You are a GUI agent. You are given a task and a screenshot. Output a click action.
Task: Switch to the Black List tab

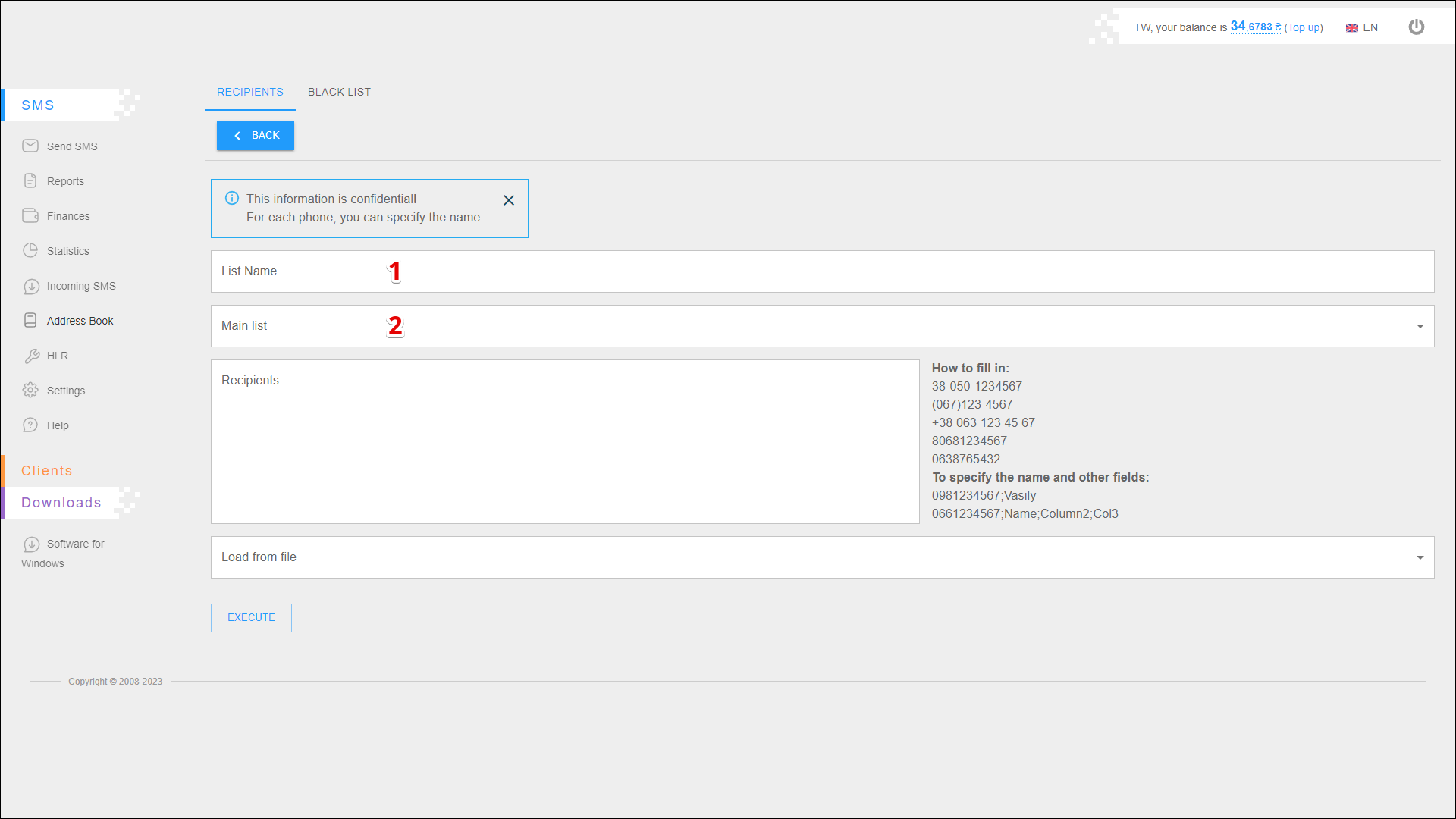click(x=339, y=92)
